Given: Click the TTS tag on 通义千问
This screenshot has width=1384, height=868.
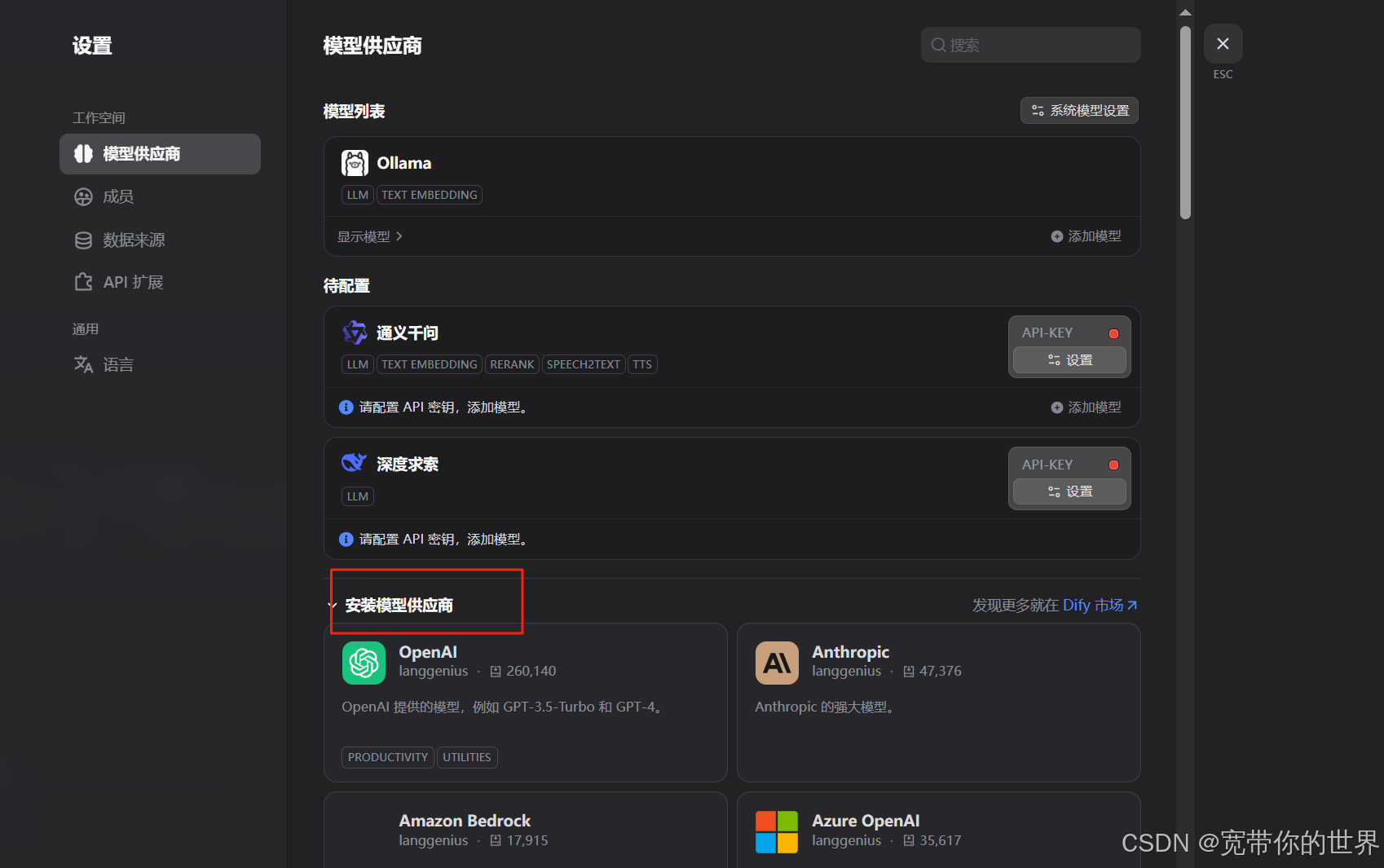Looking at the screenshot, I should tap(642, 364).
